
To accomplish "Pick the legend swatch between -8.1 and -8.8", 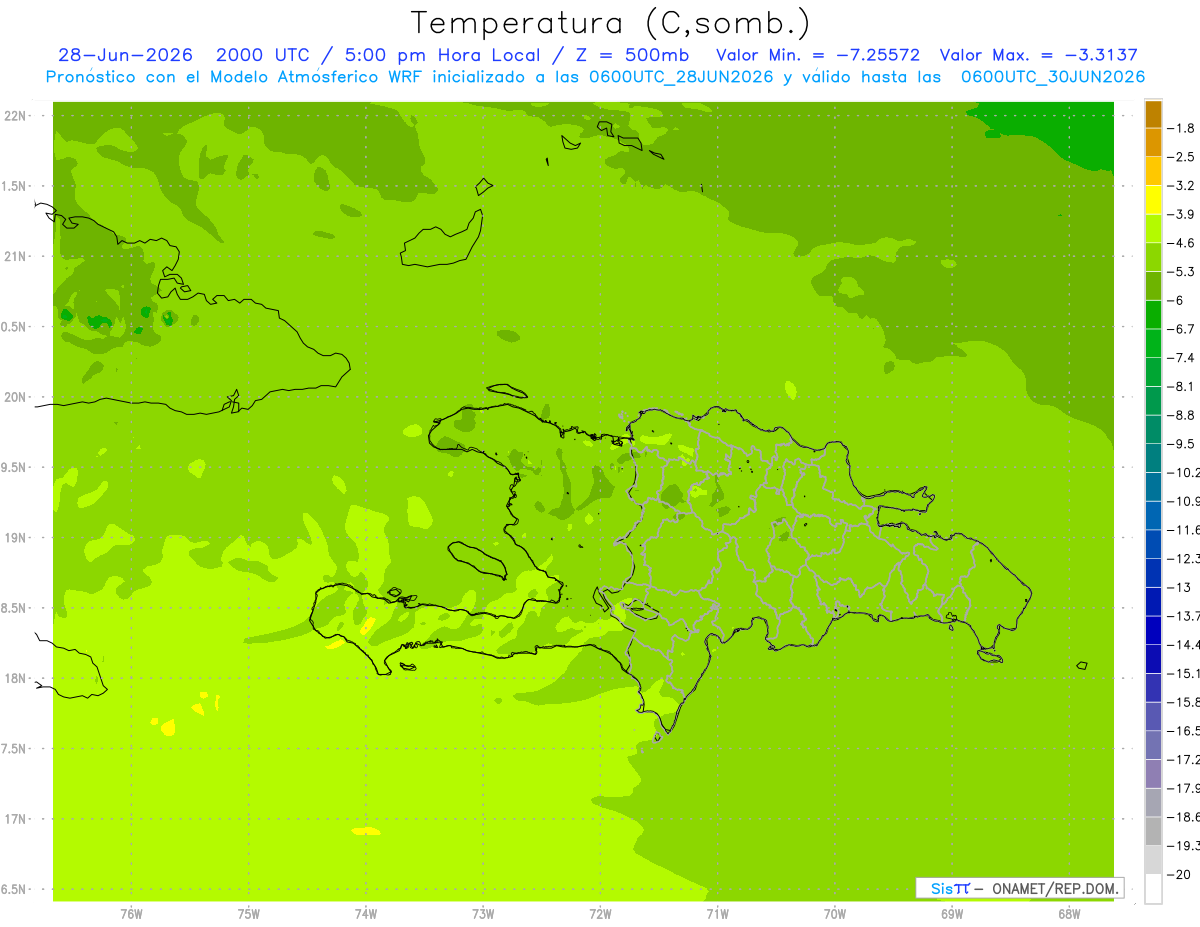I will coord(1153,401).
